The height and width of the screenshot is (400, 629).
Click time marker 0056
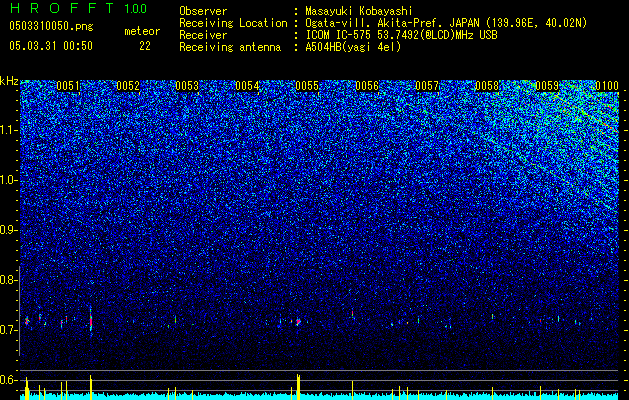pos(367,86)
